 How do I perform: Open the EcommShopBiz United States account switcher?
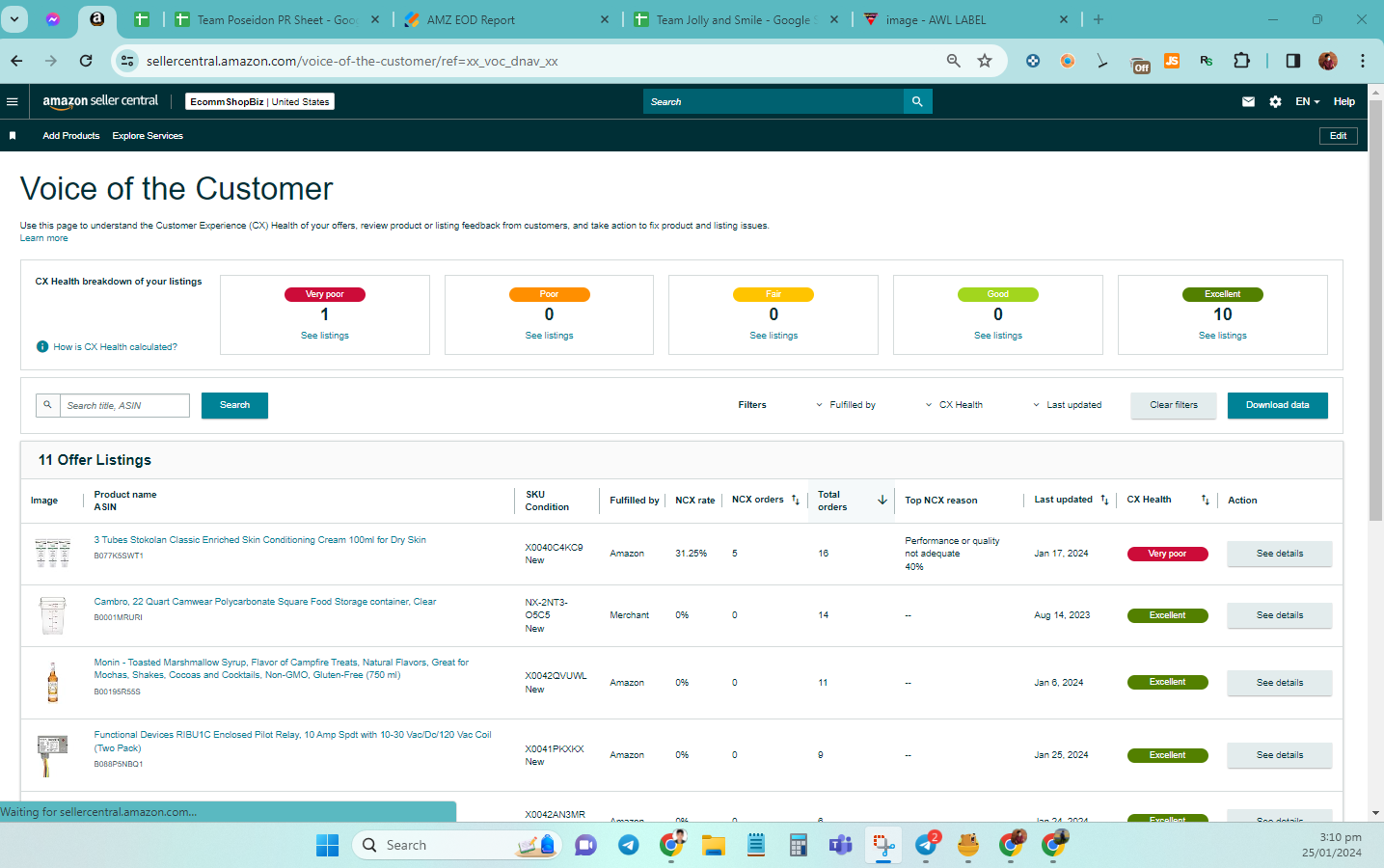(x=259, y=101)
